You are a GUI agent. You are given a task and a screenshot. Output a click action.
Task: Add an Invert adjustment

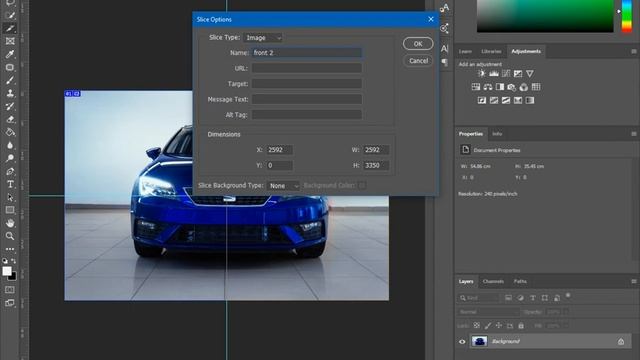(x=482, y=100)
